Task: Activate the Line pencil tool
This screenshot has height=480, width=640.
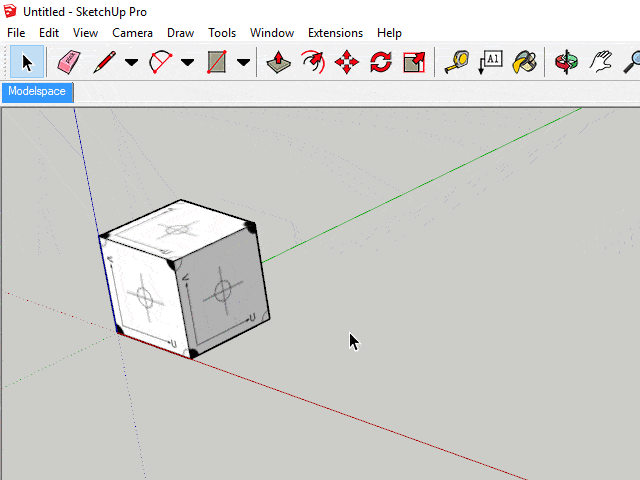Action: point(104,63)
